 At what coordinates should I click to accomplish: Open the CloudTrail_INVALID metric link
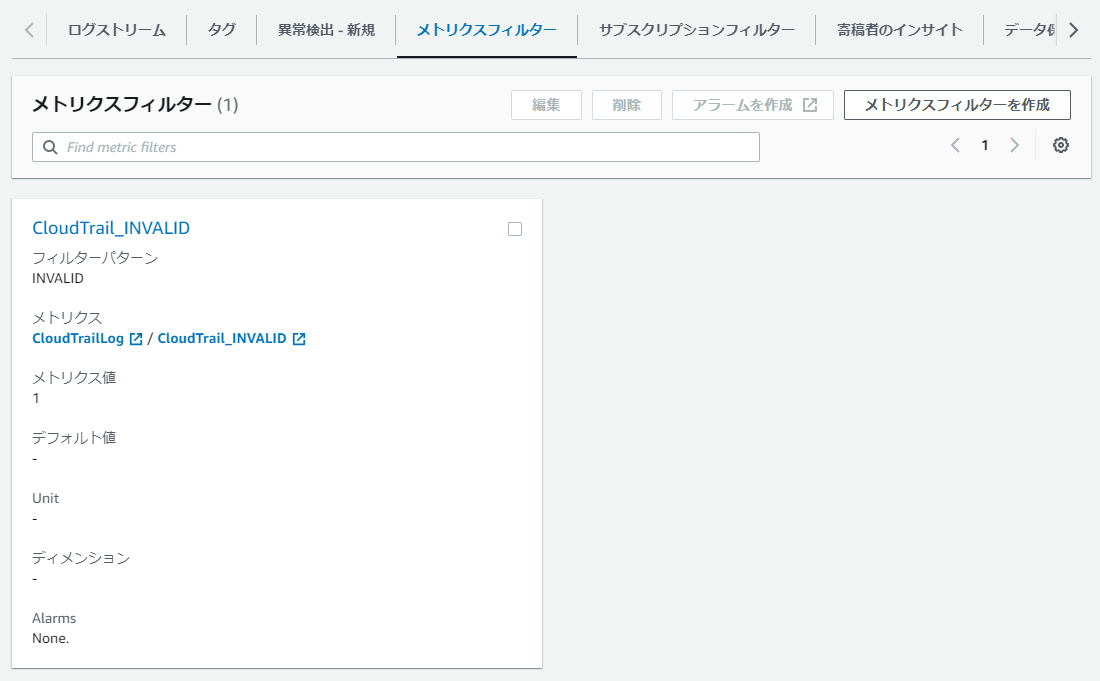point(222,339)
